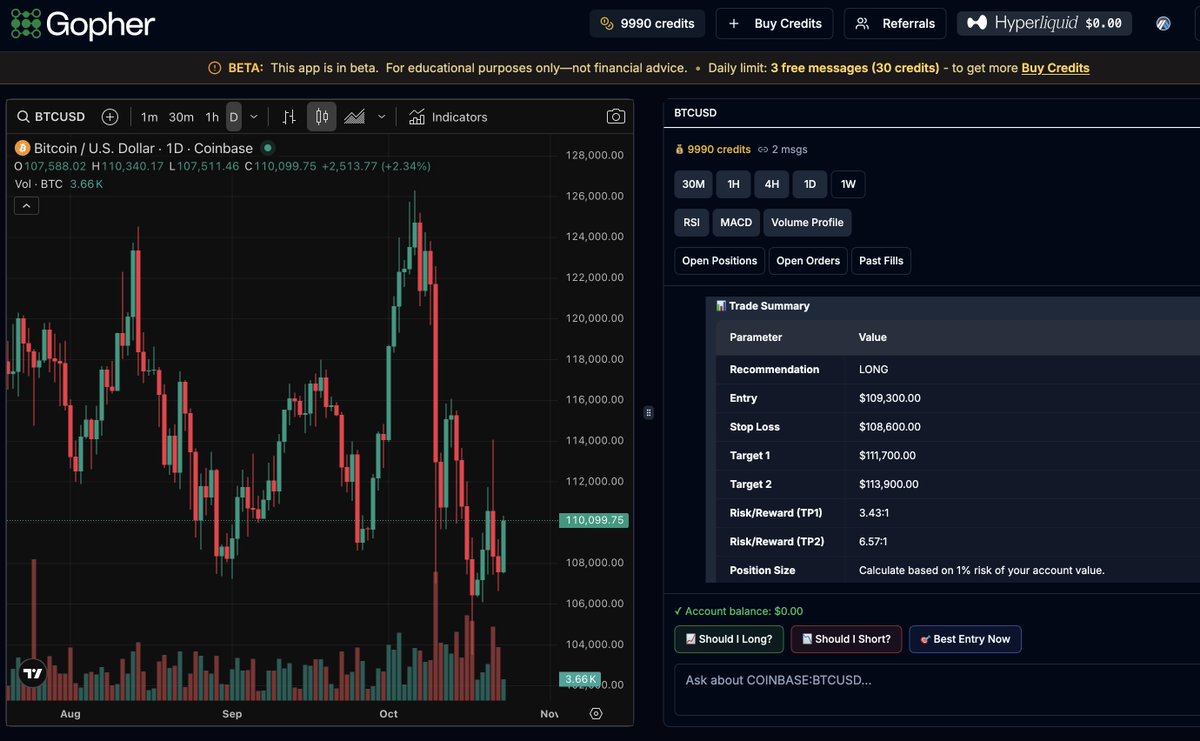Image resolution: width=1200 pixels, height=741 pixels.
Task: Switch to area chart style
Action: coord(354,117)
